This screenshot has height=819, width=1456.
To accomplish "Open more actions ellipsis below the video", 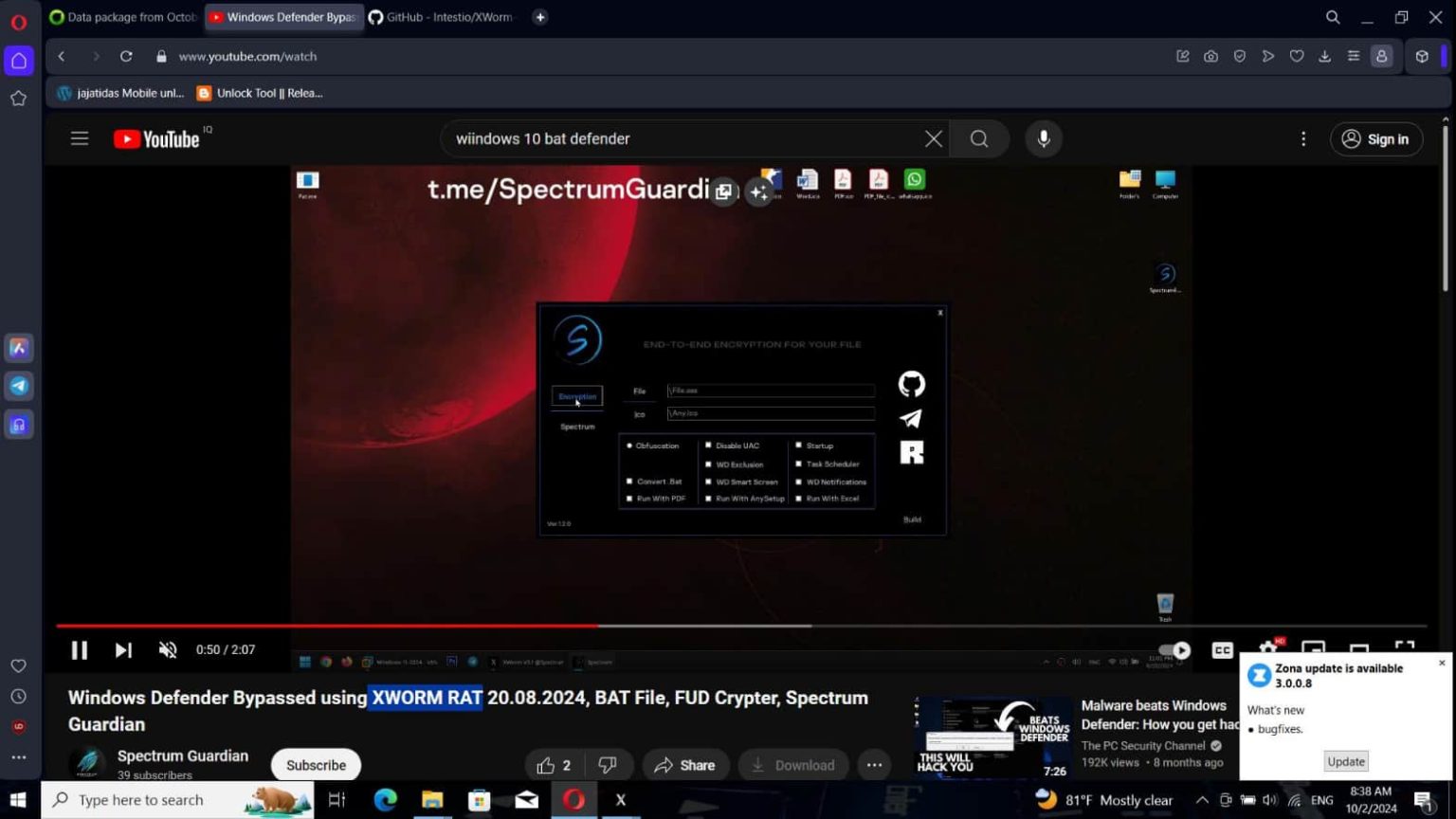I will click(x=874, y=765).
